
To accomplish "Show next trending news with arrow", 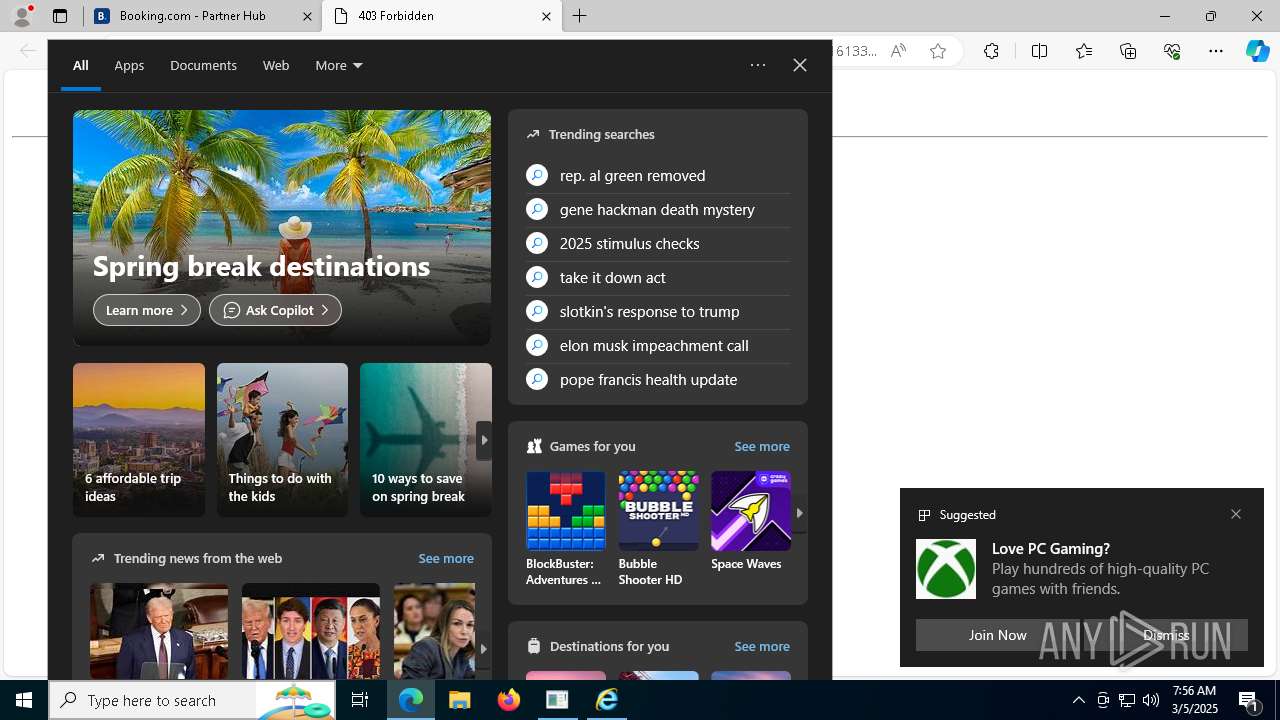I will [x=483, y=649].
